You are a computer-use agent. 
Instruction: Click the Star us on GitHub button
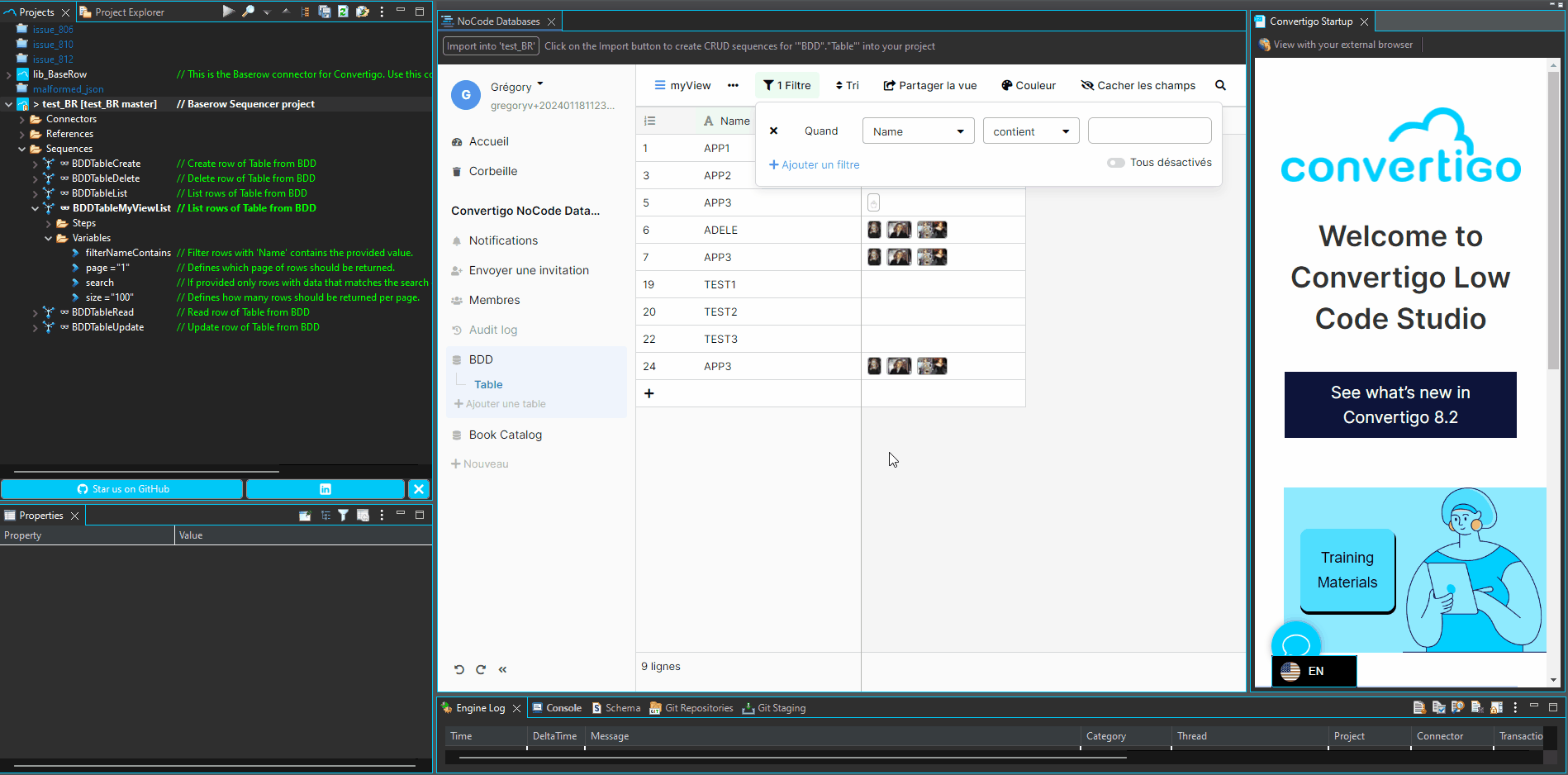pos(122,489)
